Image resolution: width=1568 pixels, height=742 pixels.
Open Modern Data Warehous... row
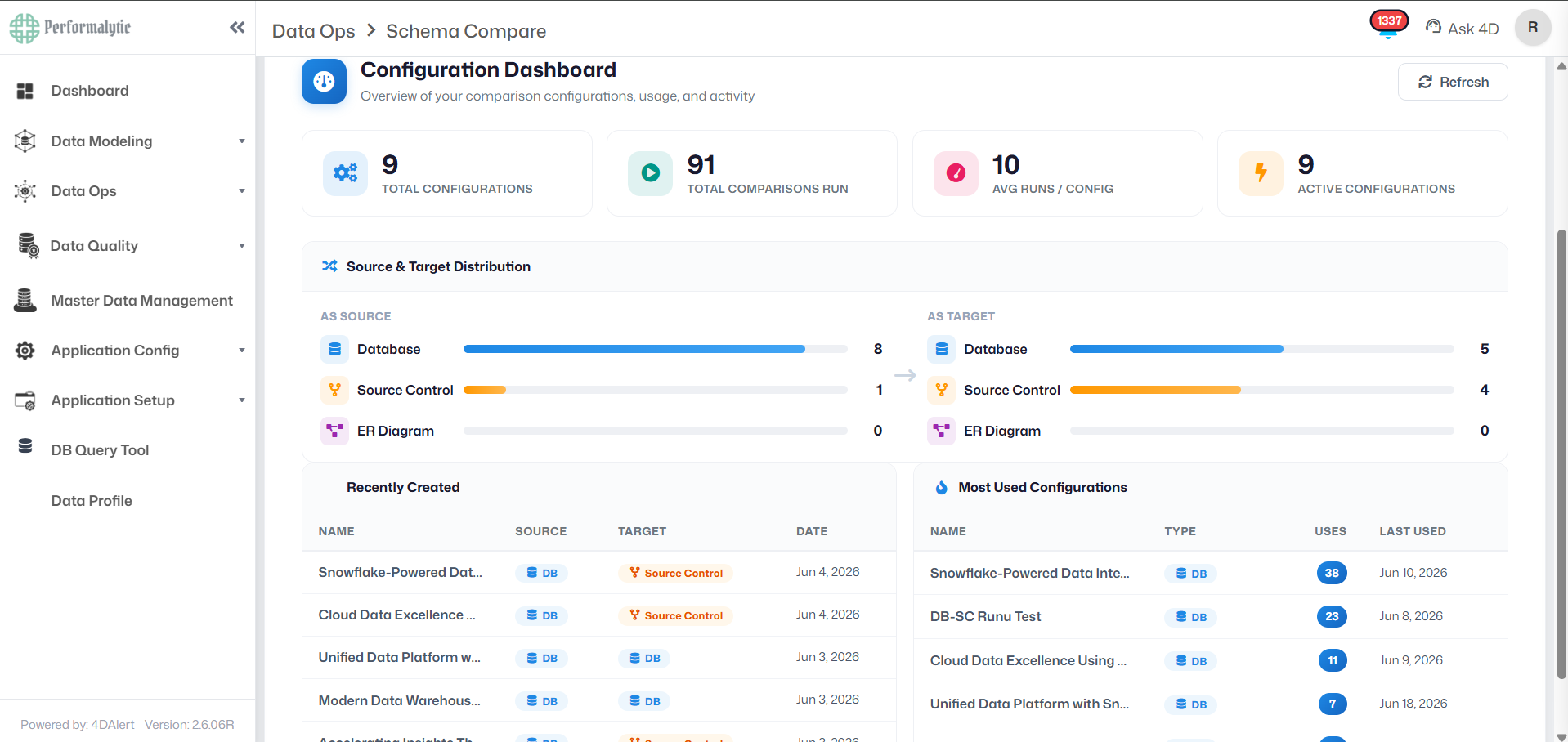[x=399, y=700]
